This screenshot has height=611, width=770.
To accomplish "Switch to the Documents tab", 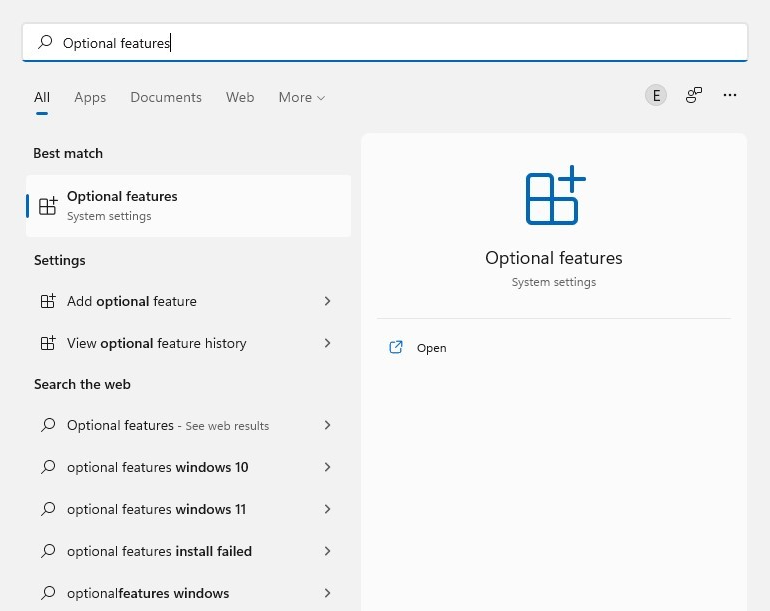I will [166, 97].
